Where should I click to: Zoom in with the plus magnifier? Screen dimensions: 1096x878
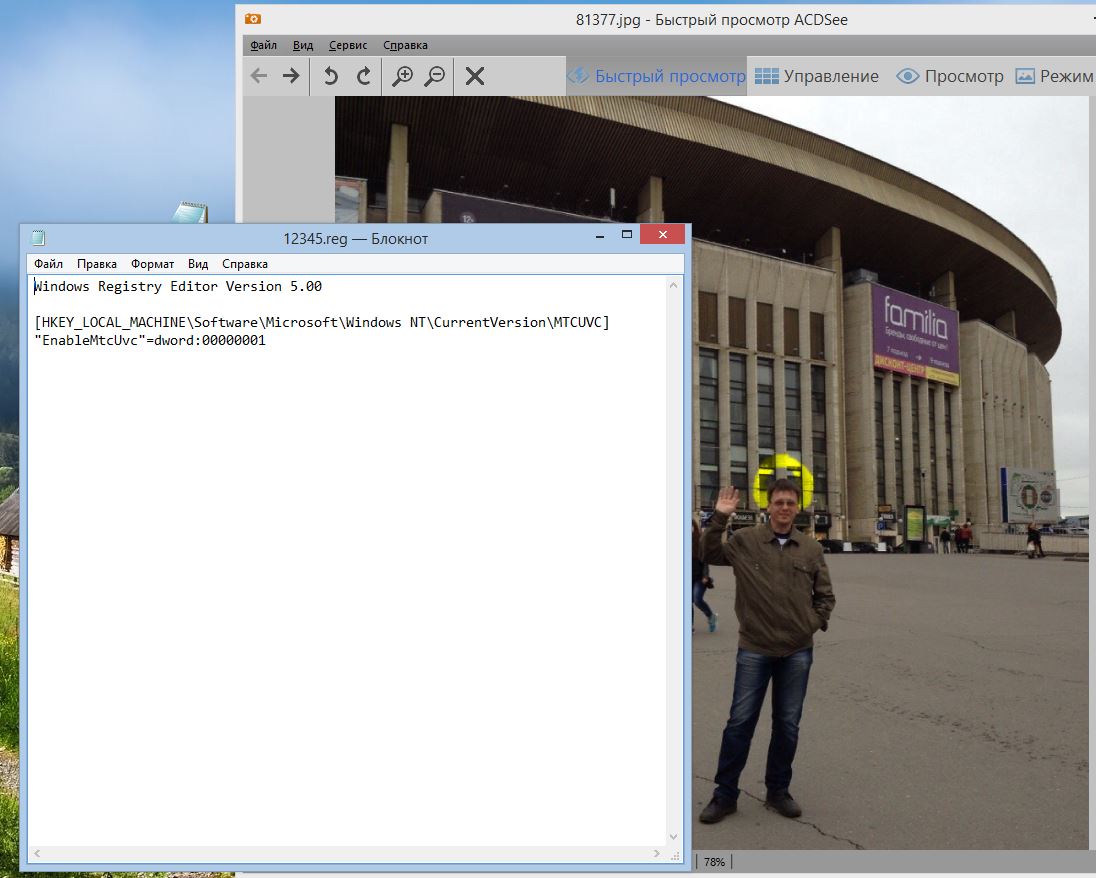point(402,76)
